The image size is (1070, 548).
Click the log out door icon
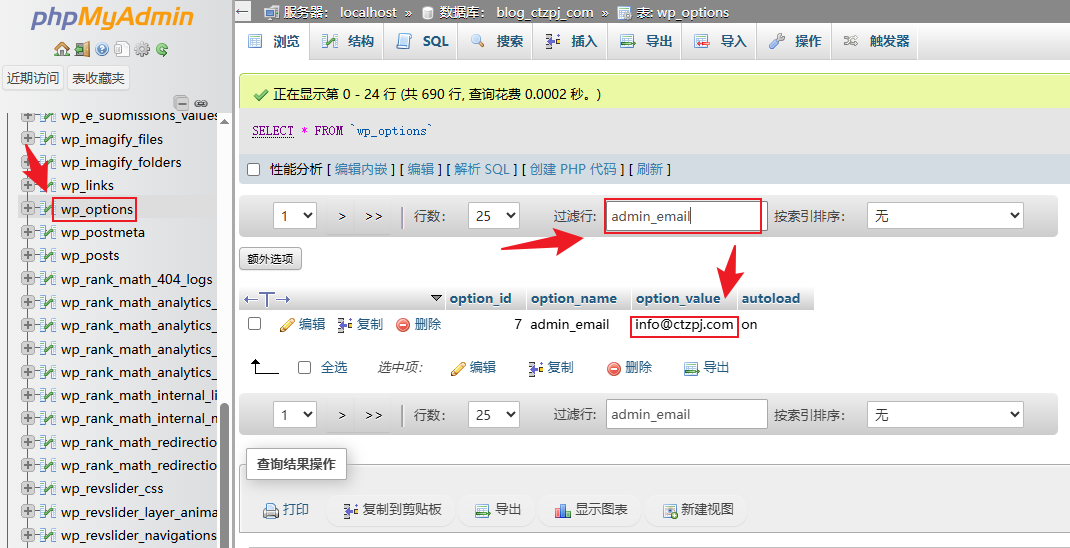click(82, 49)
